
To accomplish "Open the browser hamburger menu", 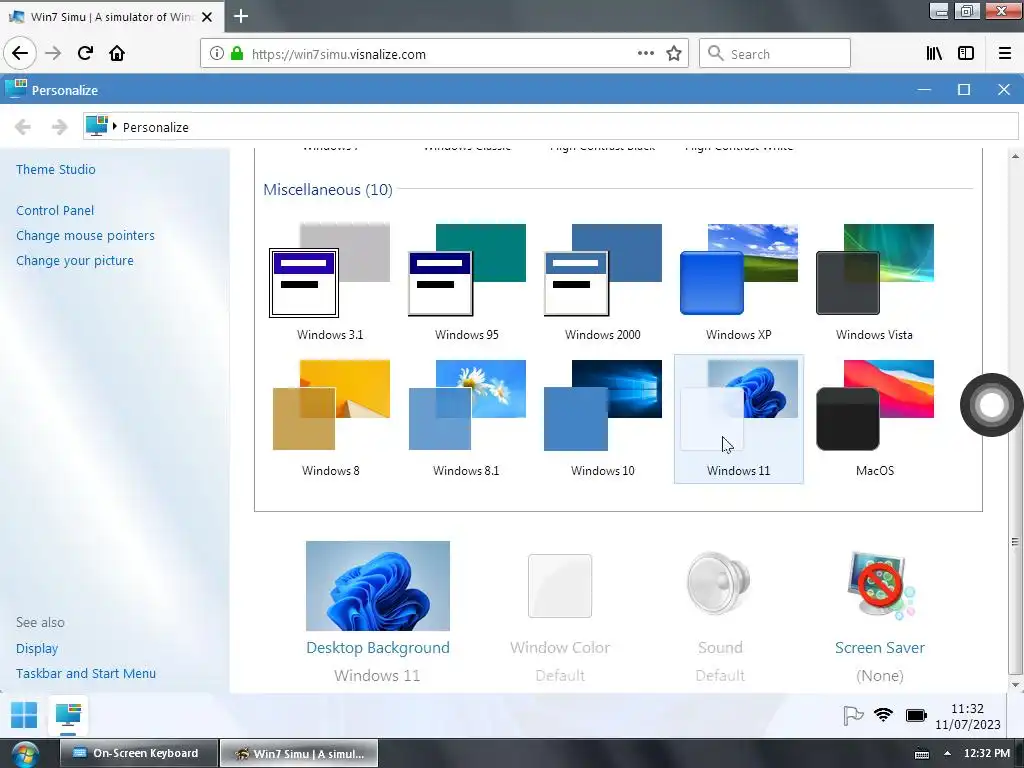I will point(1005,54).
